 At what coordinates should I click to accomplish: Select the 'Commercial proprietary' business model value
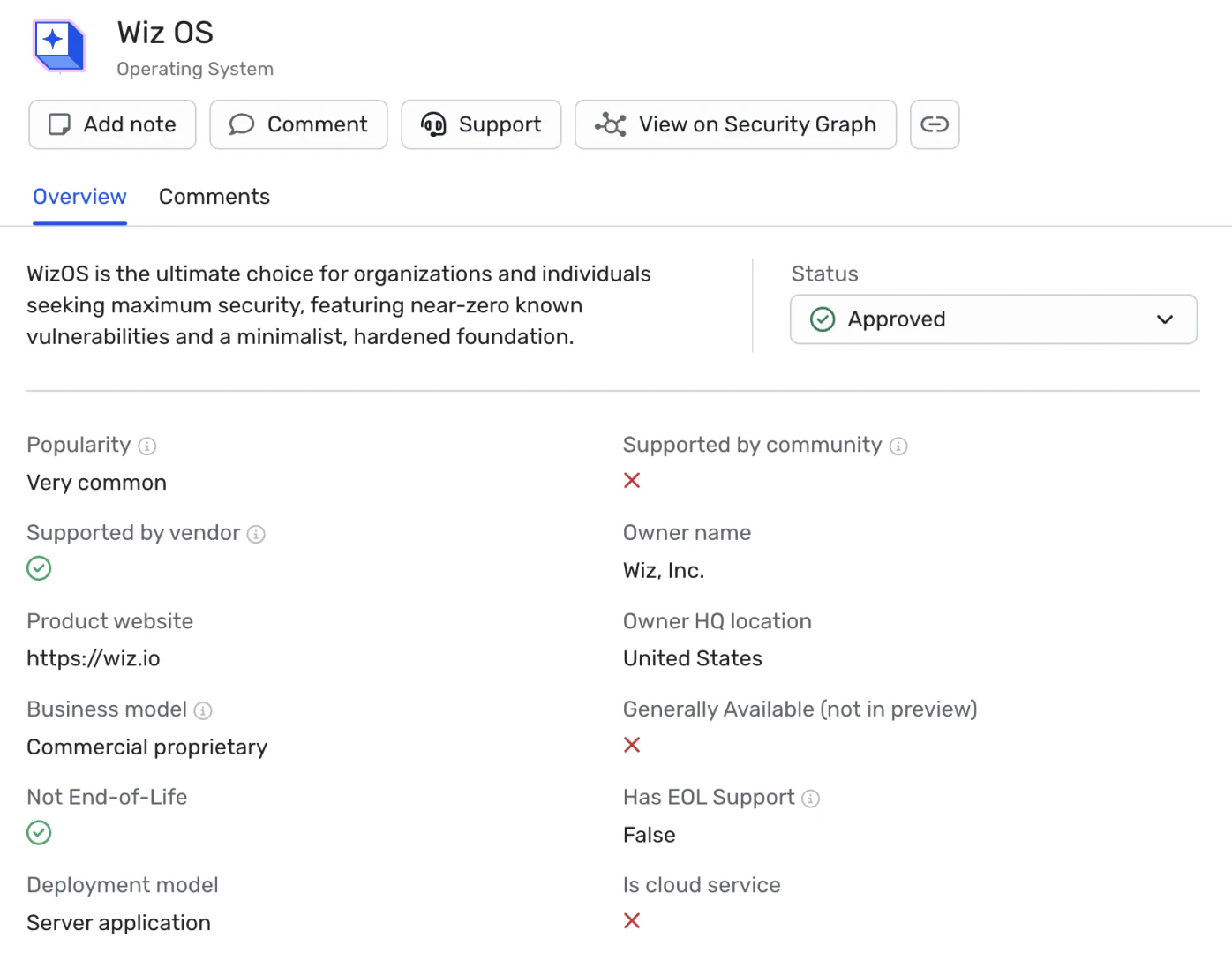click(146, 747)
